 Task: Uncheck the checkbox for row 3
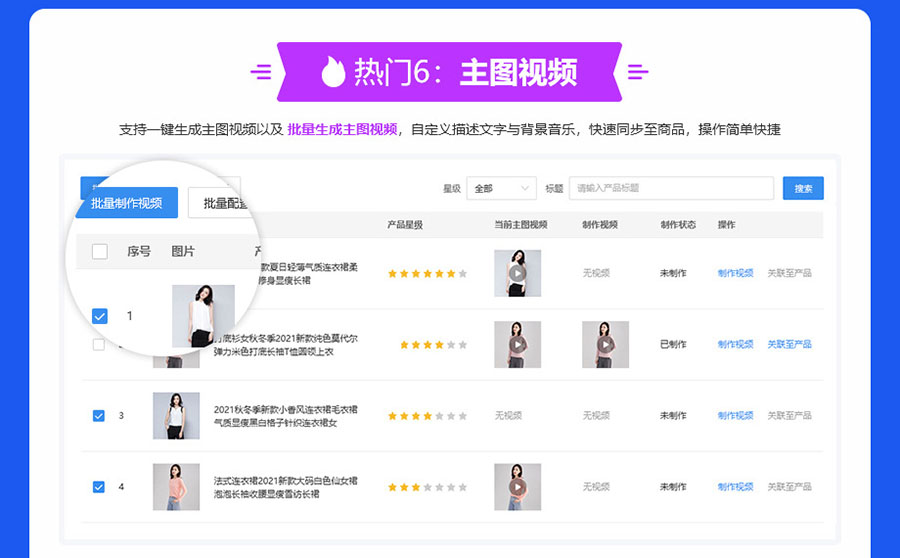[x=98, y=415]
